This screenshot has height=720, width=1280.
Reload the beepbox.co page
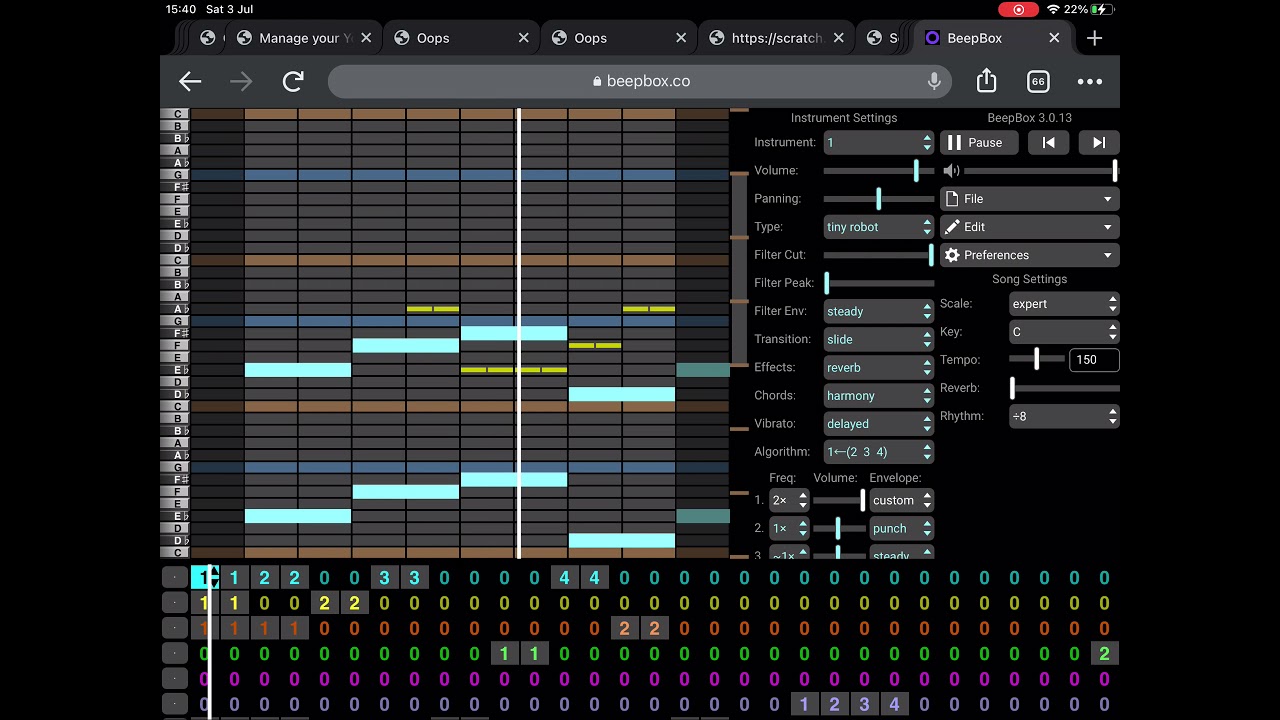293,82
